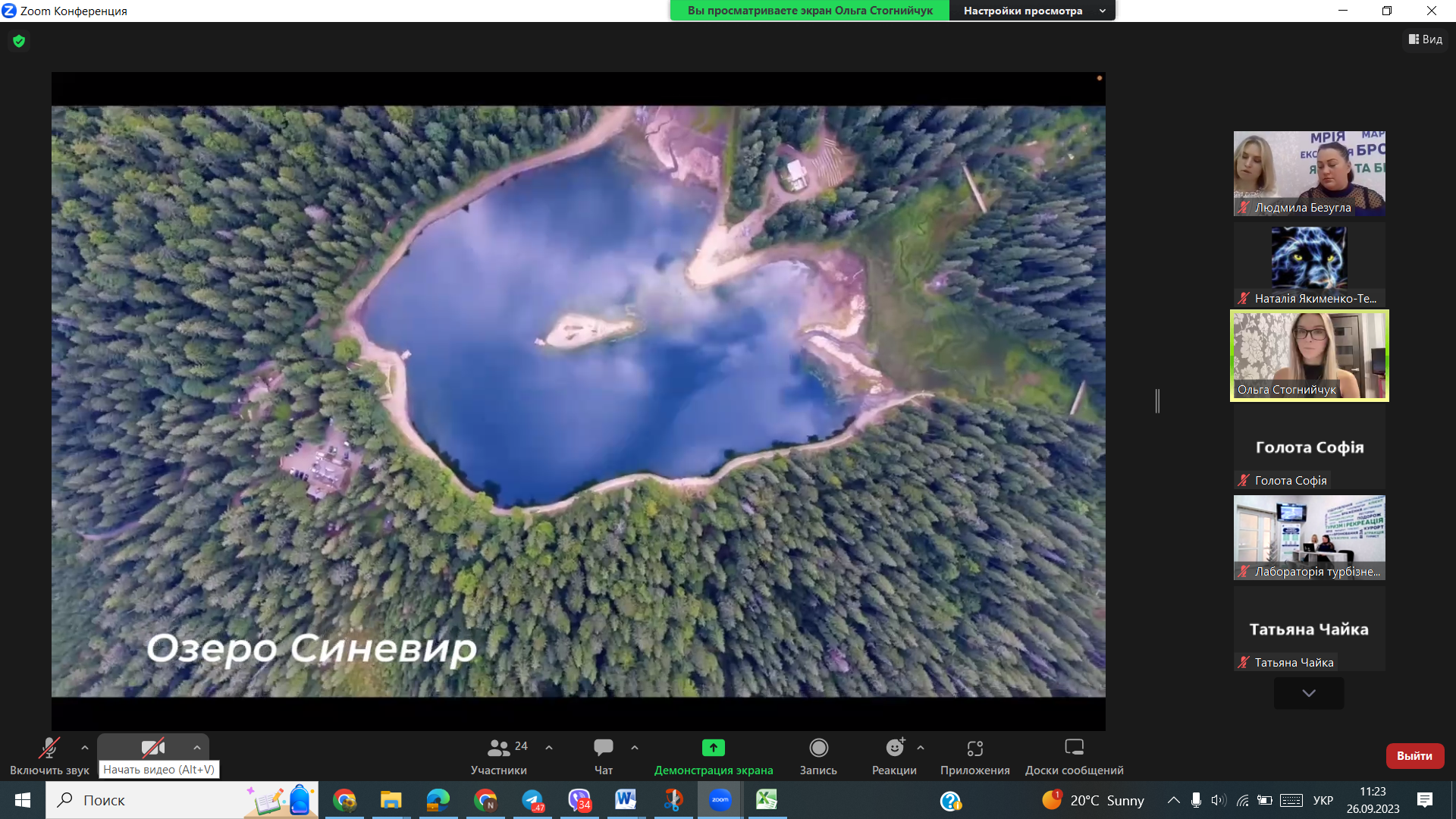Open Доски сообщений whiteboards icon
This screenshot has height=819, width=1456.
pyautogui.click(x=1074, y=748)
